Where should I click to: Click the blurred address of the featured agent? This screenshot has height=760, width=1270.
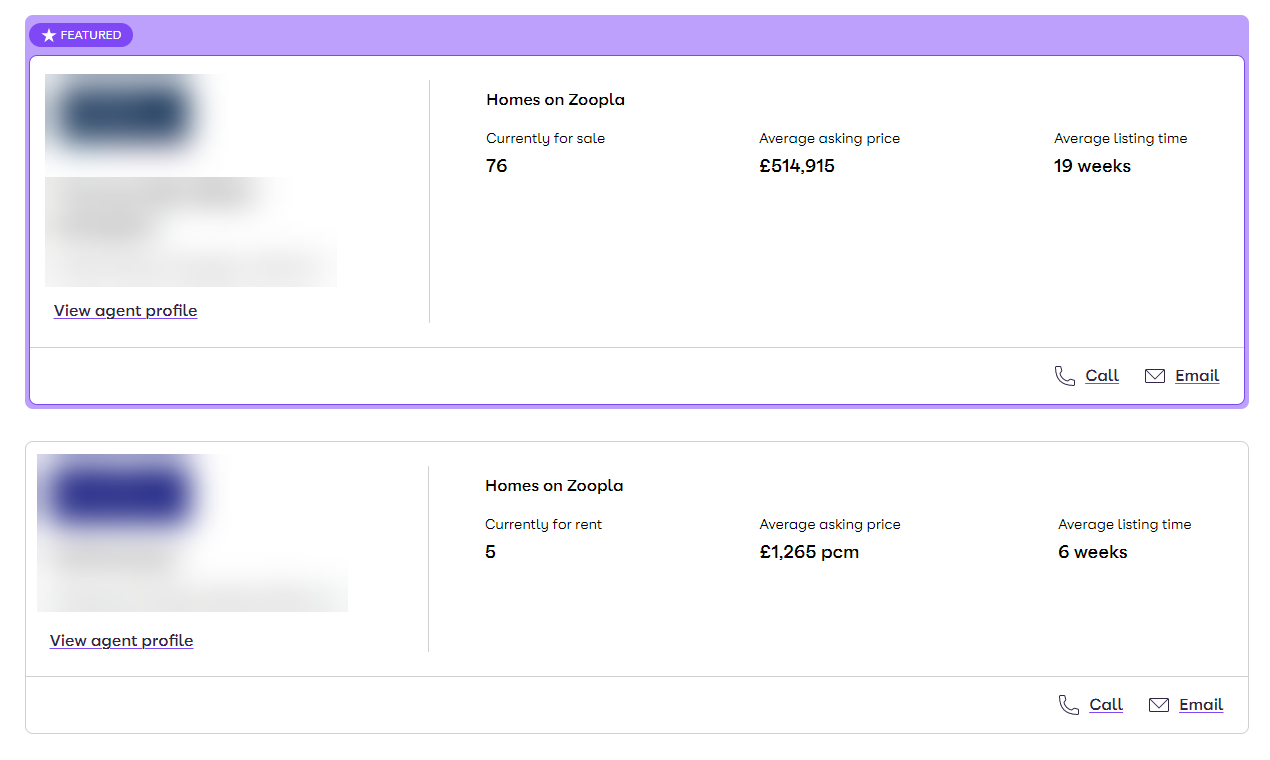(191, 231)
